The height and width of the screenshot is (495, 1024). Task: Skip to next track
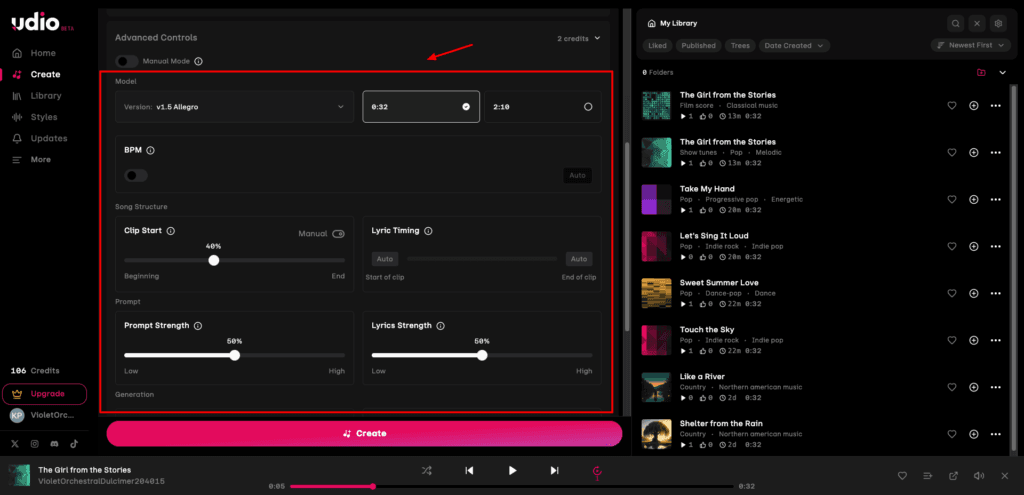coord(554,470)
